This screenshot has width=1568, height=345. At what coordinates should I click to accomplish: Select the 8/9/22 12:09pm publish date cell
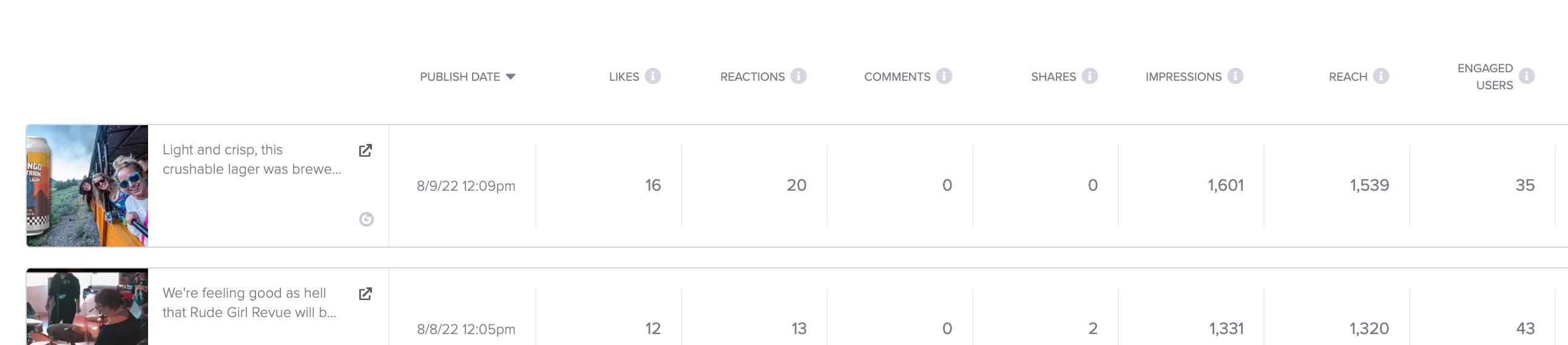[x=465, y=186]
